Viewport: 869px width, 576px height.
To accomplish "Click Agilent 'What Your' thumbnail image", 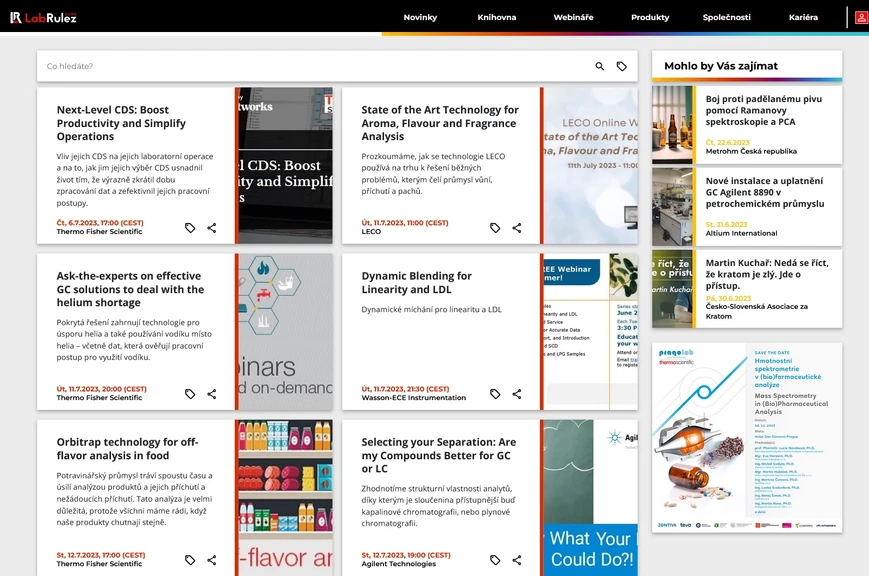I will (590, 498).
